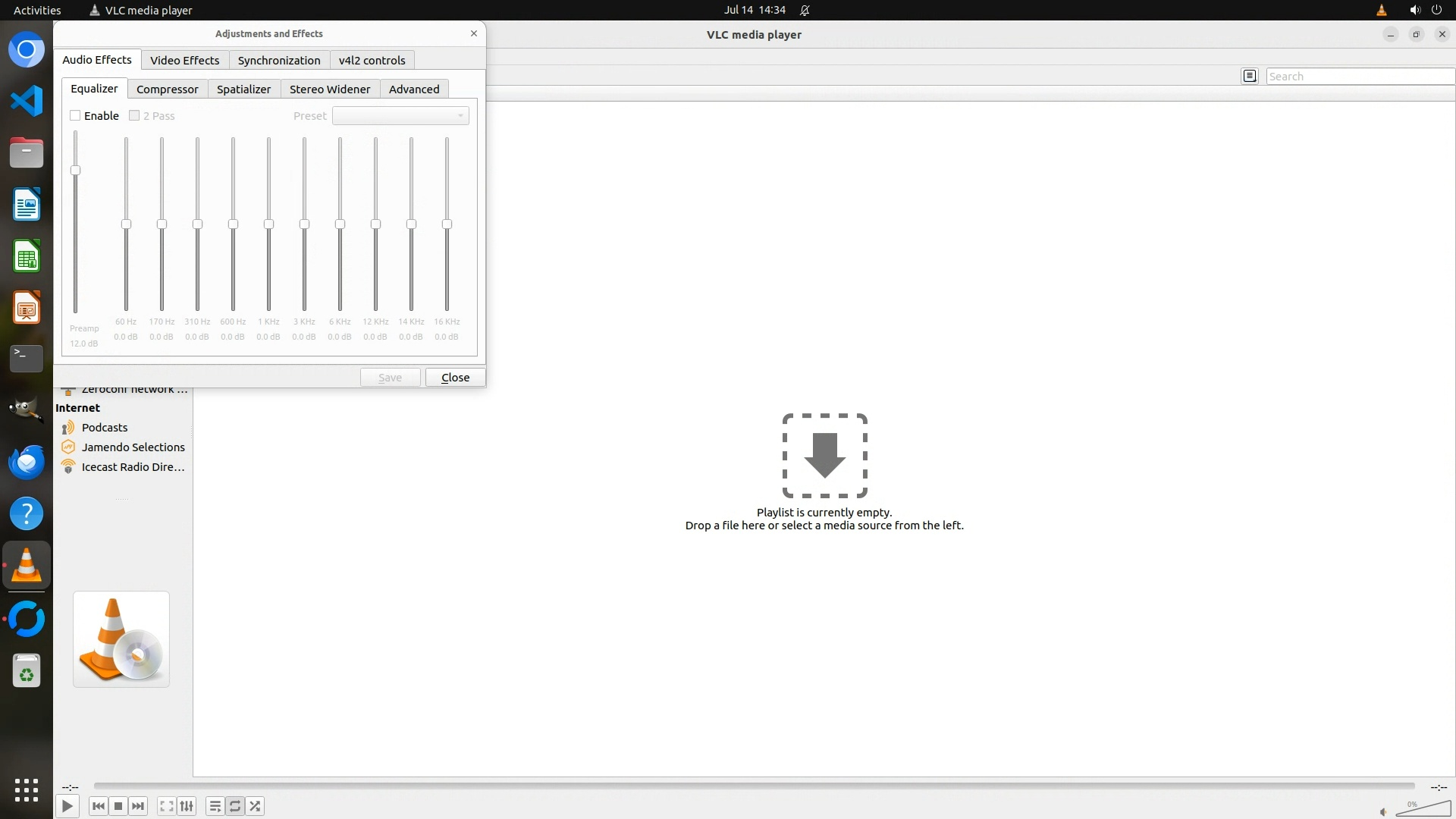Toggle random shuffle playback
The image size is (1456, 819).
tap(256, 806)
